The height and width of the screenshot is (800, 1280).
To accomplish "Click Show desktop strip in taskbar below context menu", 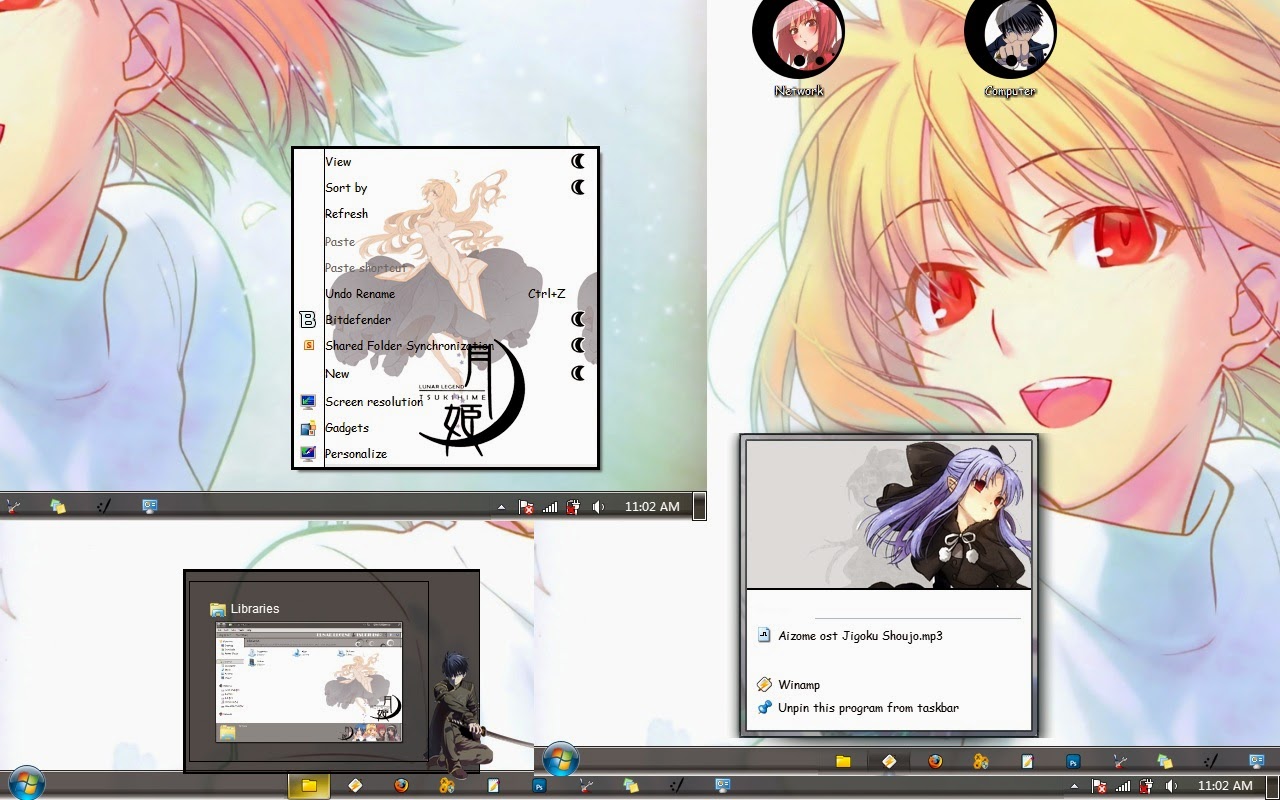I will coord(700,506).
